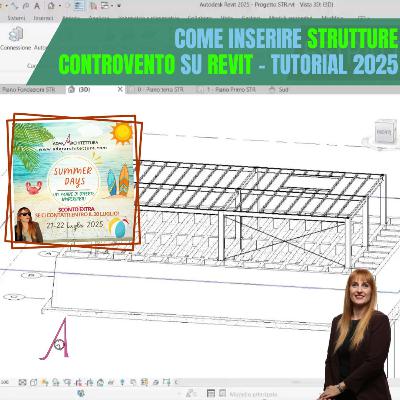The height and width of the screenshot is (400, 400).
Task: Open the Inserisci ribbon tab
Action: click(43, 18)
